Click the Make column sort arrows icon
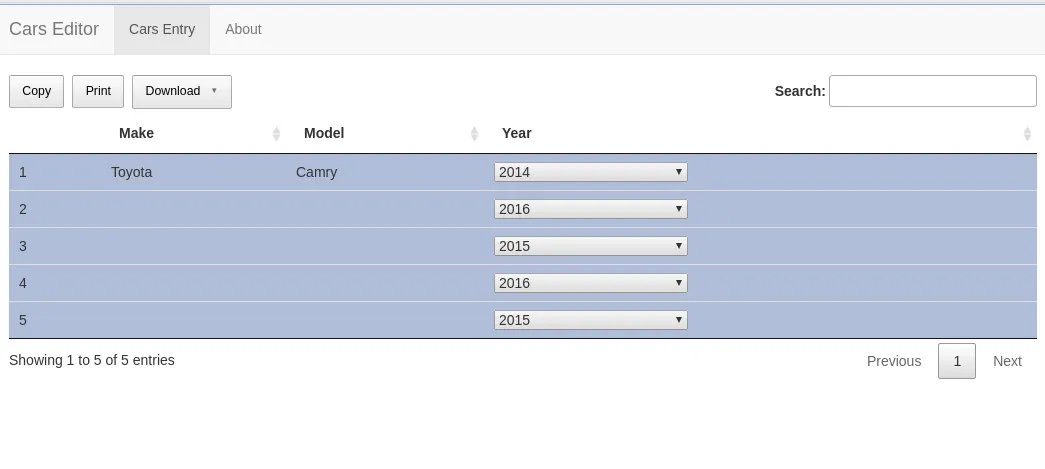 276,134
